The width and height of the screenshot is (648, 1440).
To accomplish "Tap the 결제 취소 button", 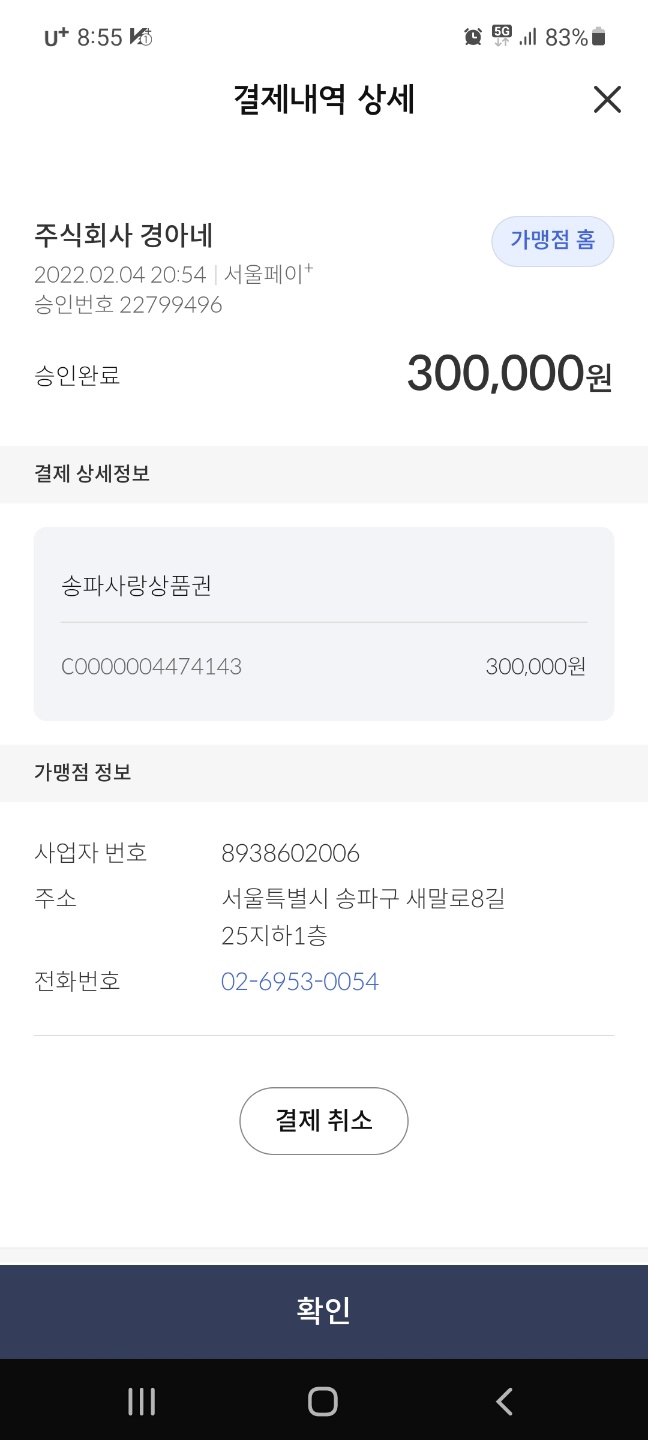I will pos(324,1121).
